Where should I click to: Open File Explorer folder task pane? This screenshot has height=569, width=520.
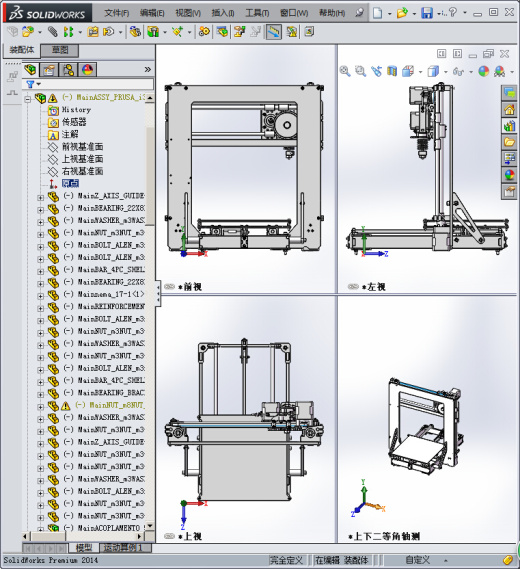click(509, 142)
